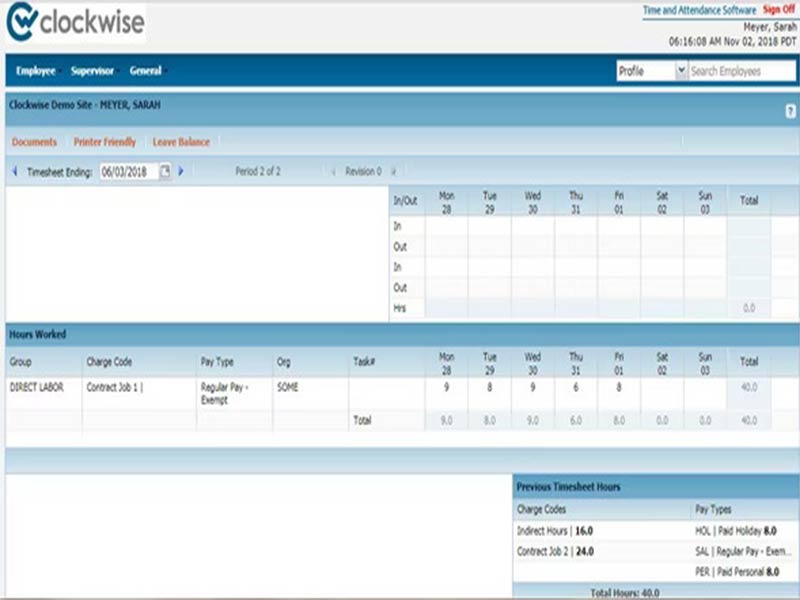Click the previous timesheet arrow
The height and width of the screenshot is (600, 800).
pos(11,172)
